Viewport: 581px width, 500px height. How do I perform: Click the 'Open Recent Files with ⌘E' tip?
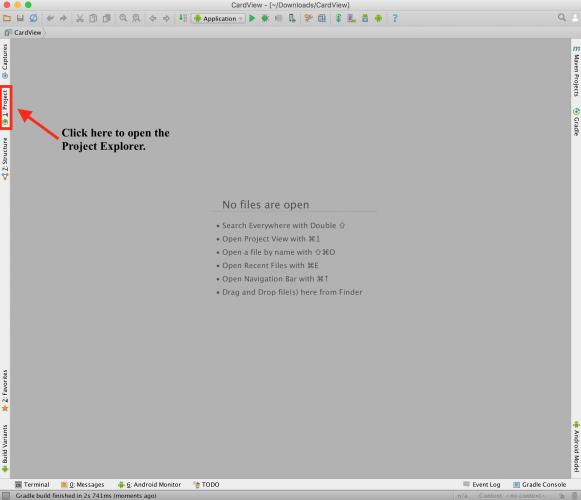point(270,265)
